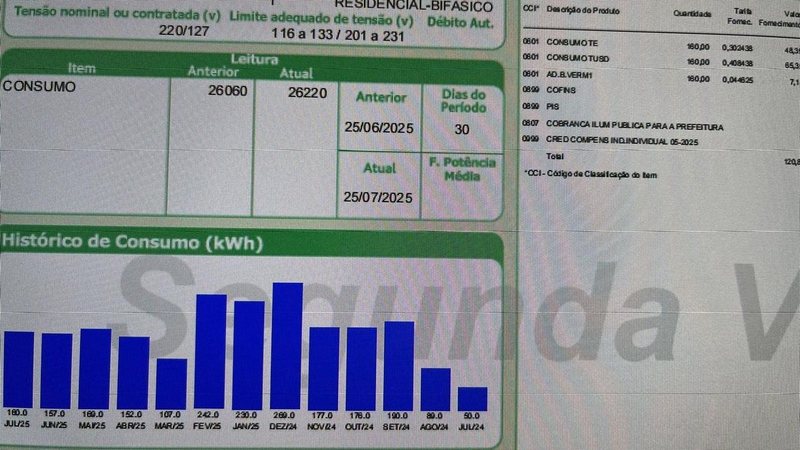
Task: Click the MAR/25 consumption bar
Action: coord(171,384)
